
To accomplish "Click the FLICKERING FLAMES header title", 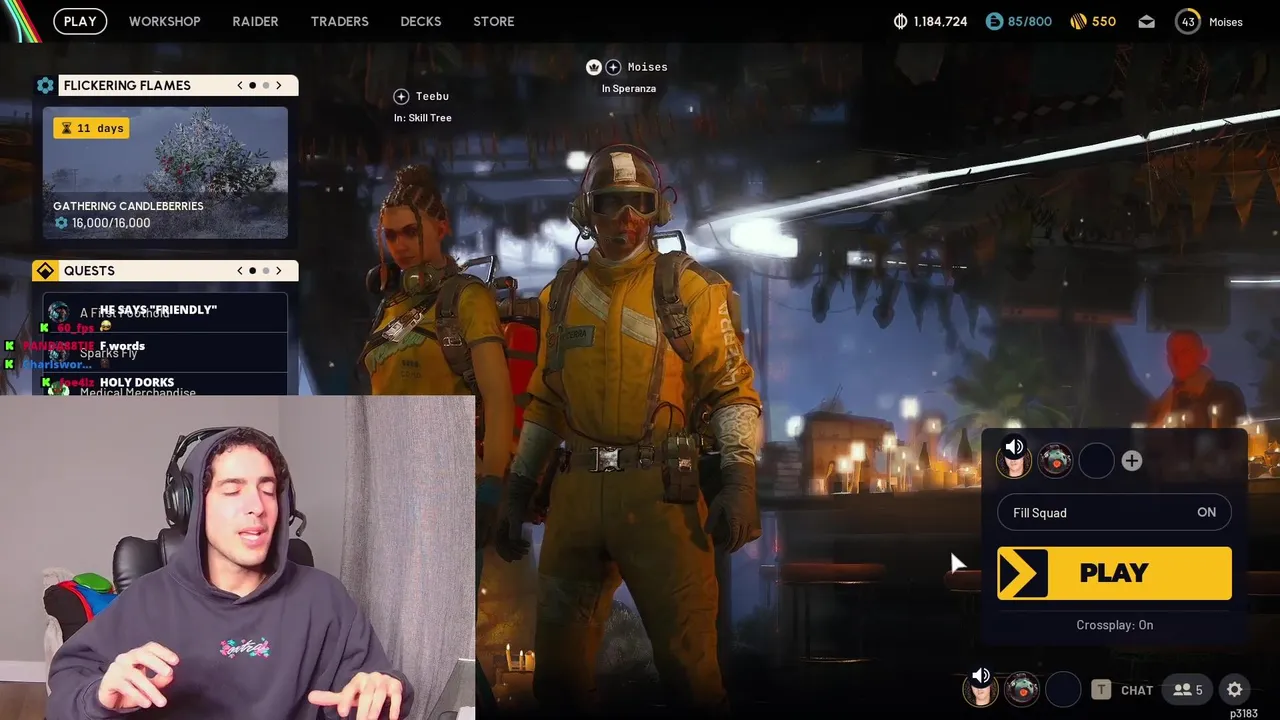I will click(127, 86).
